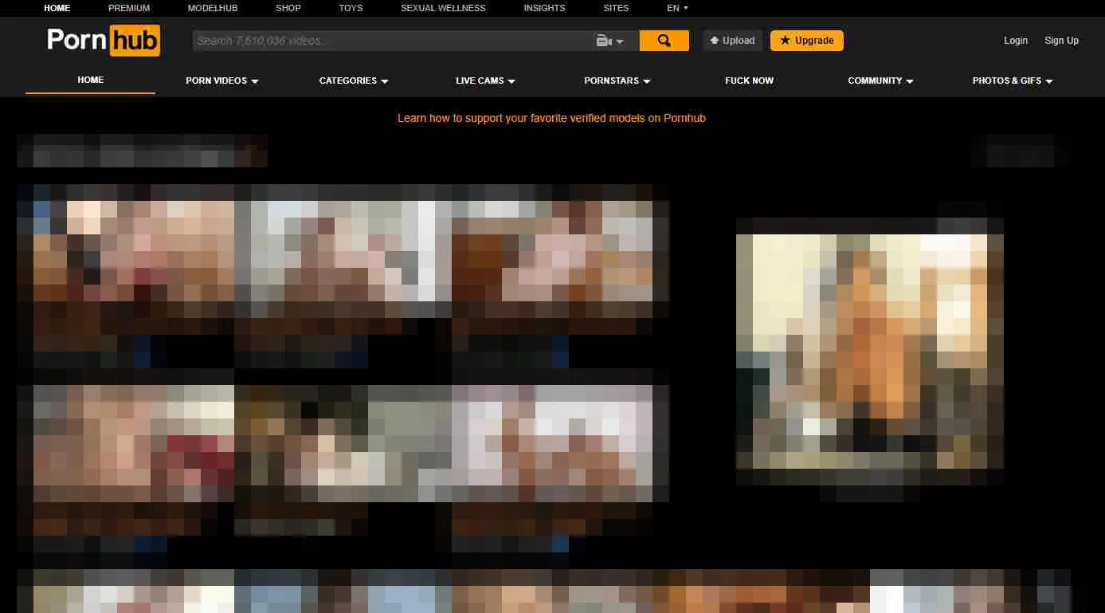Click the Sign Up link
1105x613 pixels.
click(x=1061, y=41)
